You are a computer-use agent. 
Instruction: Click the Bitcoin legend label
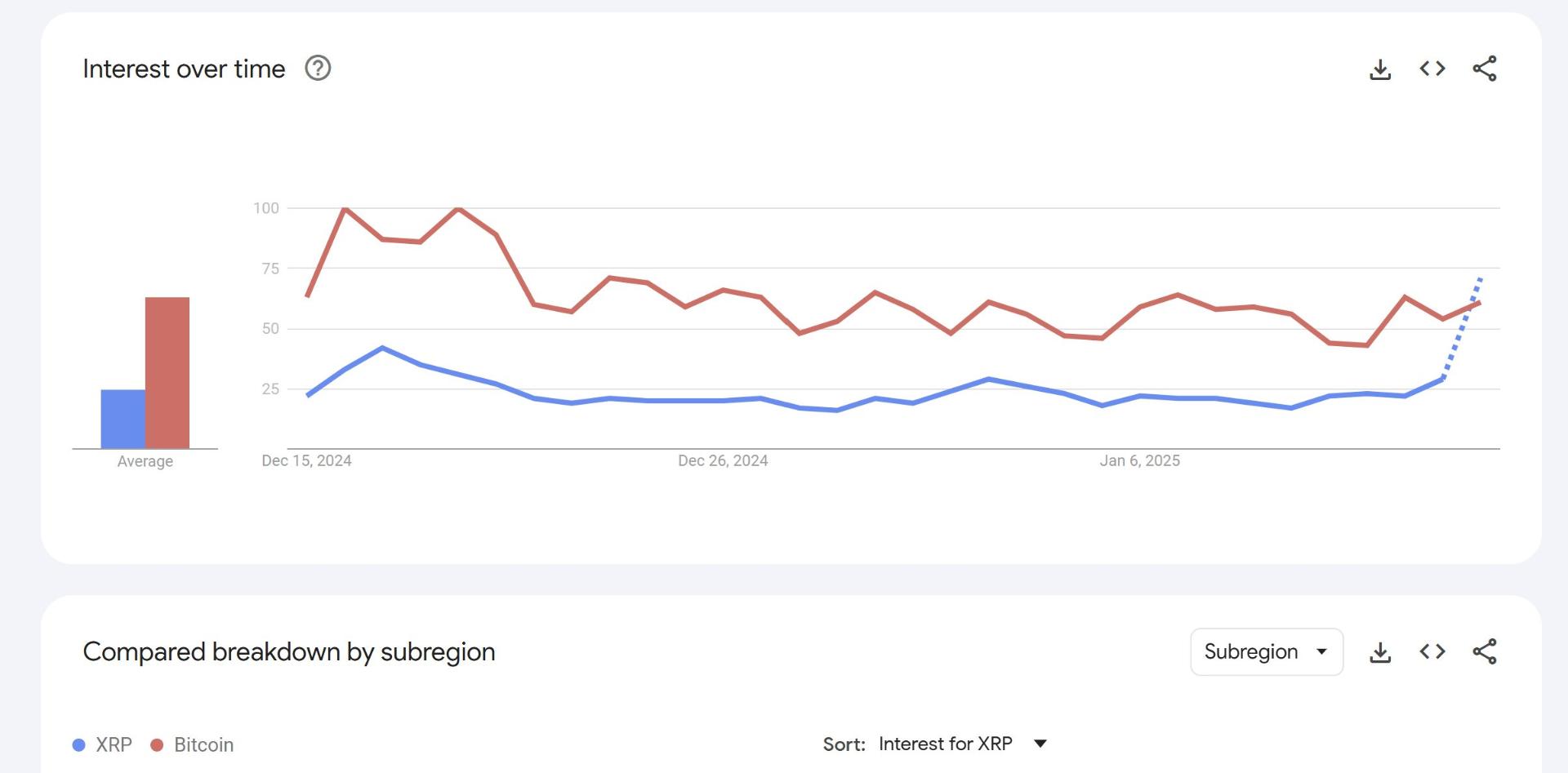(203, 744)
